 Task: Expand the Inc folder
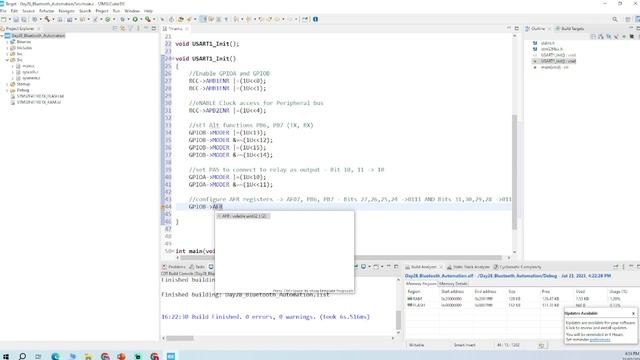[x=7, y=54]
